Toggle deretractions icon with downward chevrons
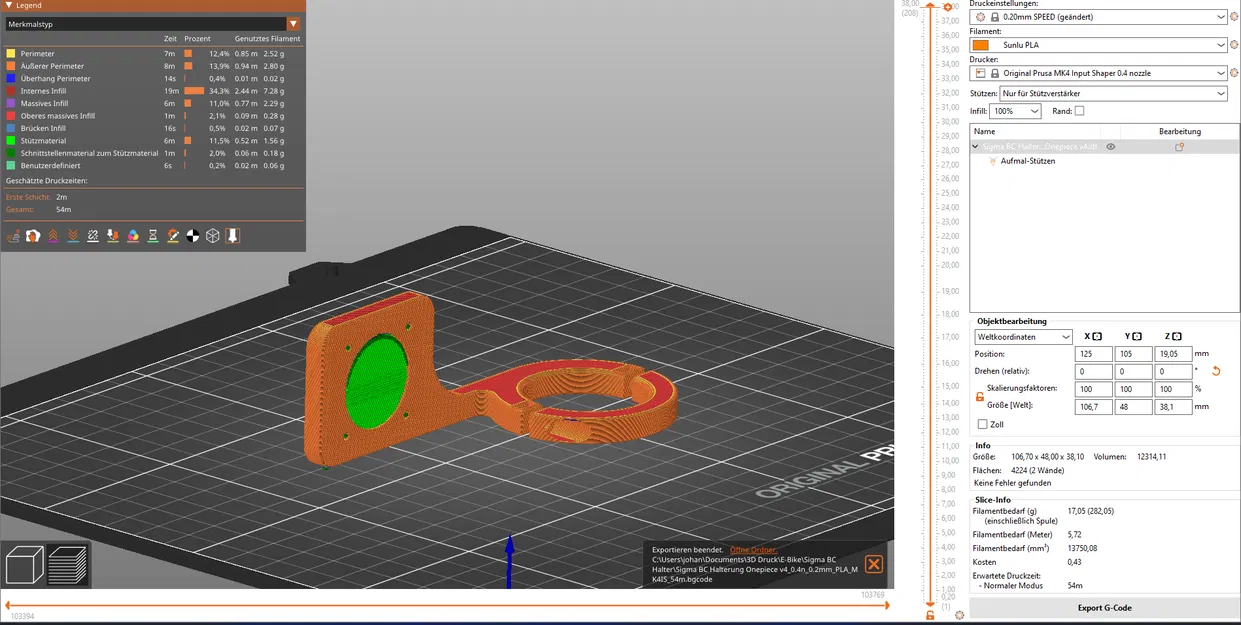This screenshot has height=625, width=1241. pyautogui.click(x=73, y=236)
